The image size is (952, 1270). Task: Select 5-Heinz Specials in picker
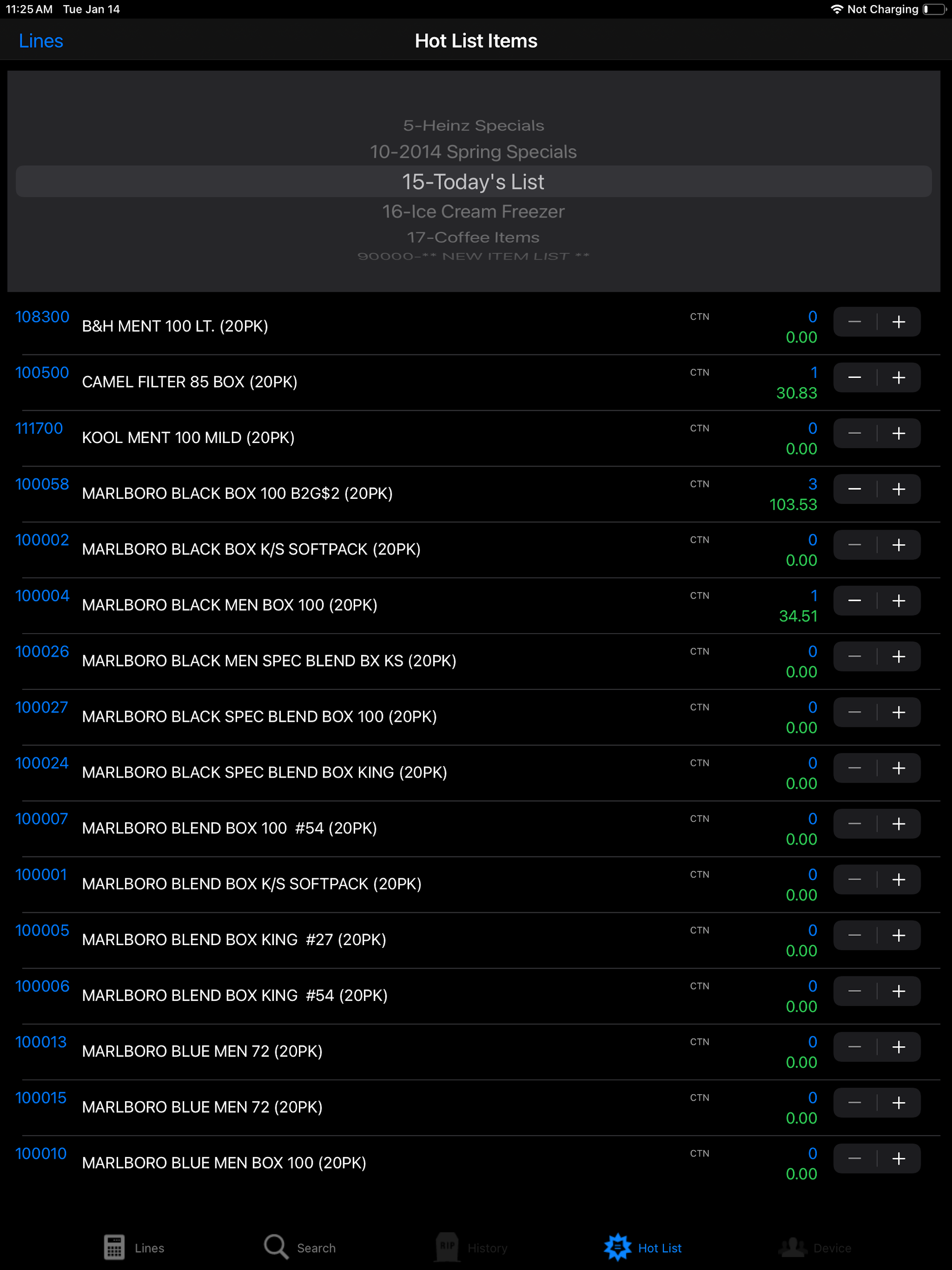click(473, 126)
